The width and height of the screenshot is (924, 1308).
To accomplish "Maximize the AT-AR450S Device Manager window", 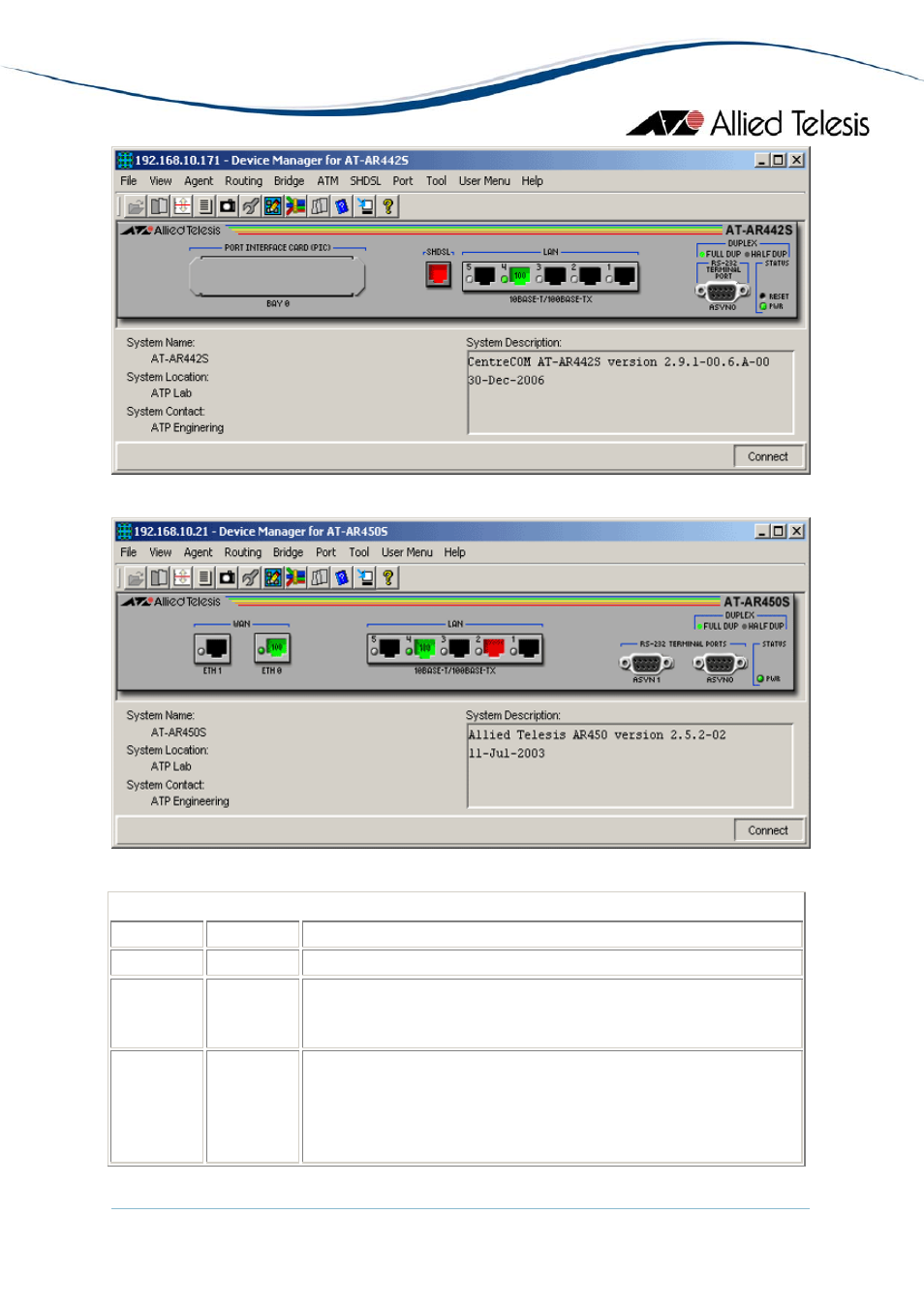I will tap(778, 531).
